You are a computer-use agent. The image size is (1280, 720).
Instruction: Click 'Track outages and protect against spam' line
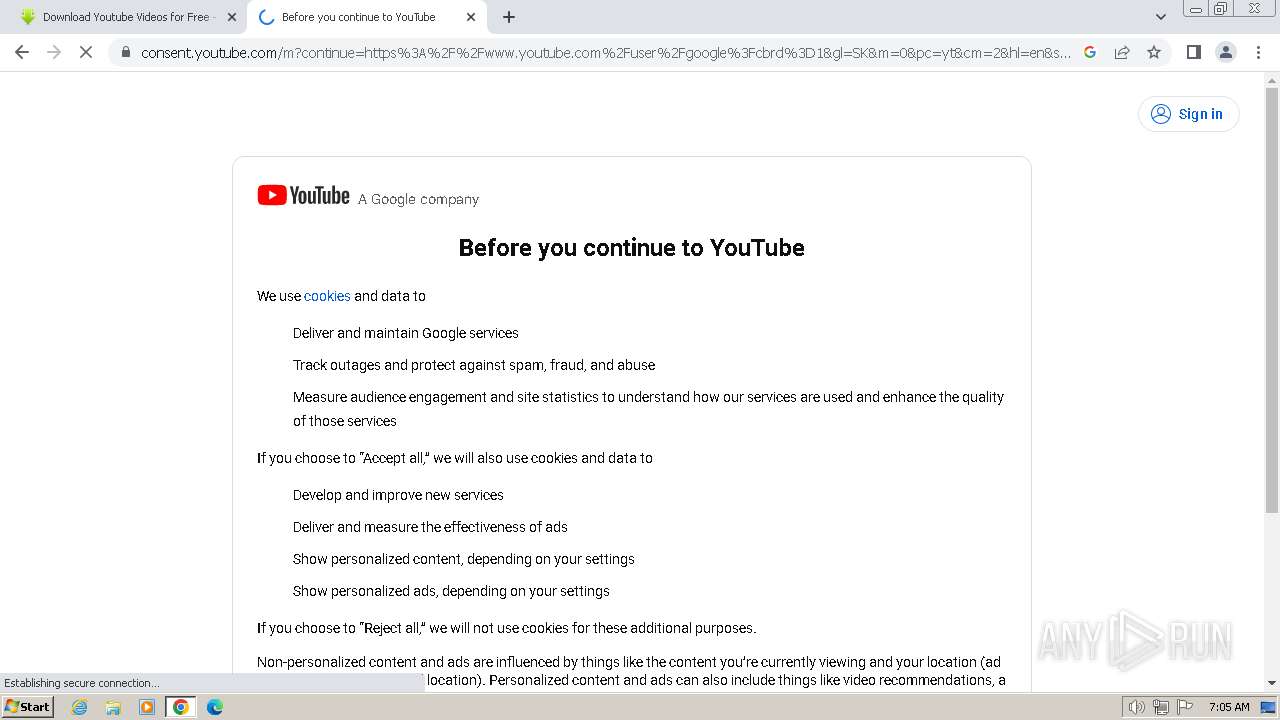(474, 365)
